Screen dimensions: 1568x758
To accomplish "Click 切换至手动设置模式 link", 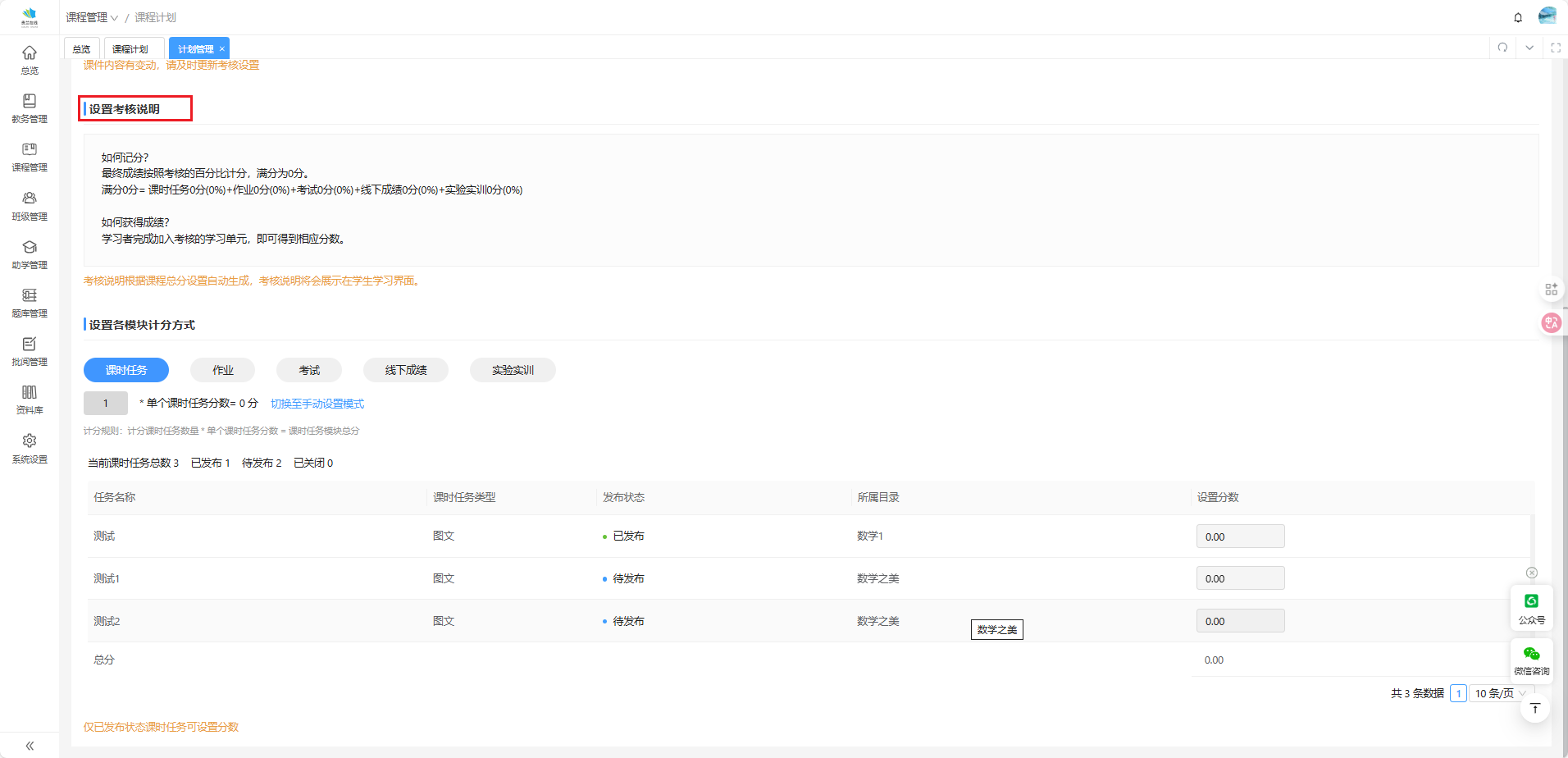I will 317,404.
